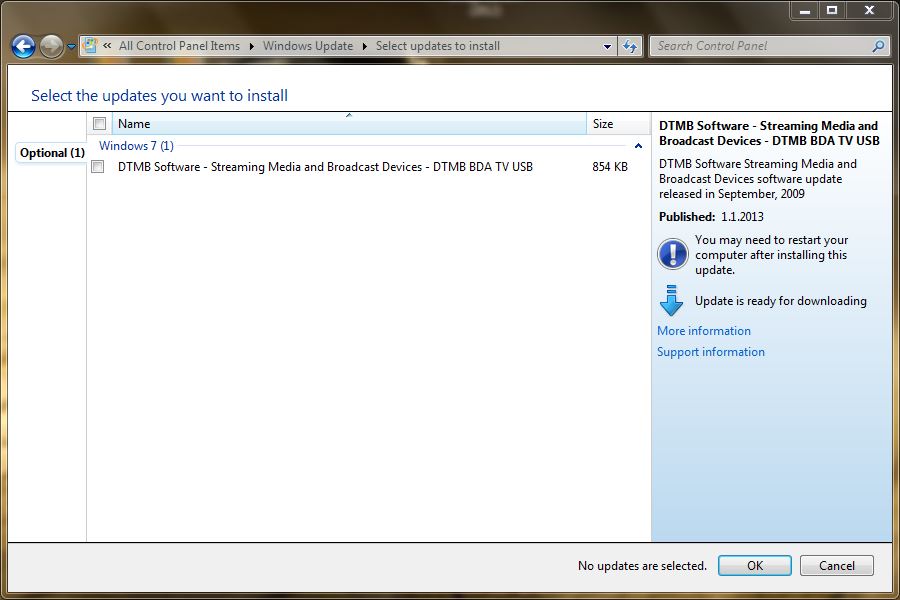Check the select-all checkbox in header
Screen dimensions: 900x600
tap(99, 123)
